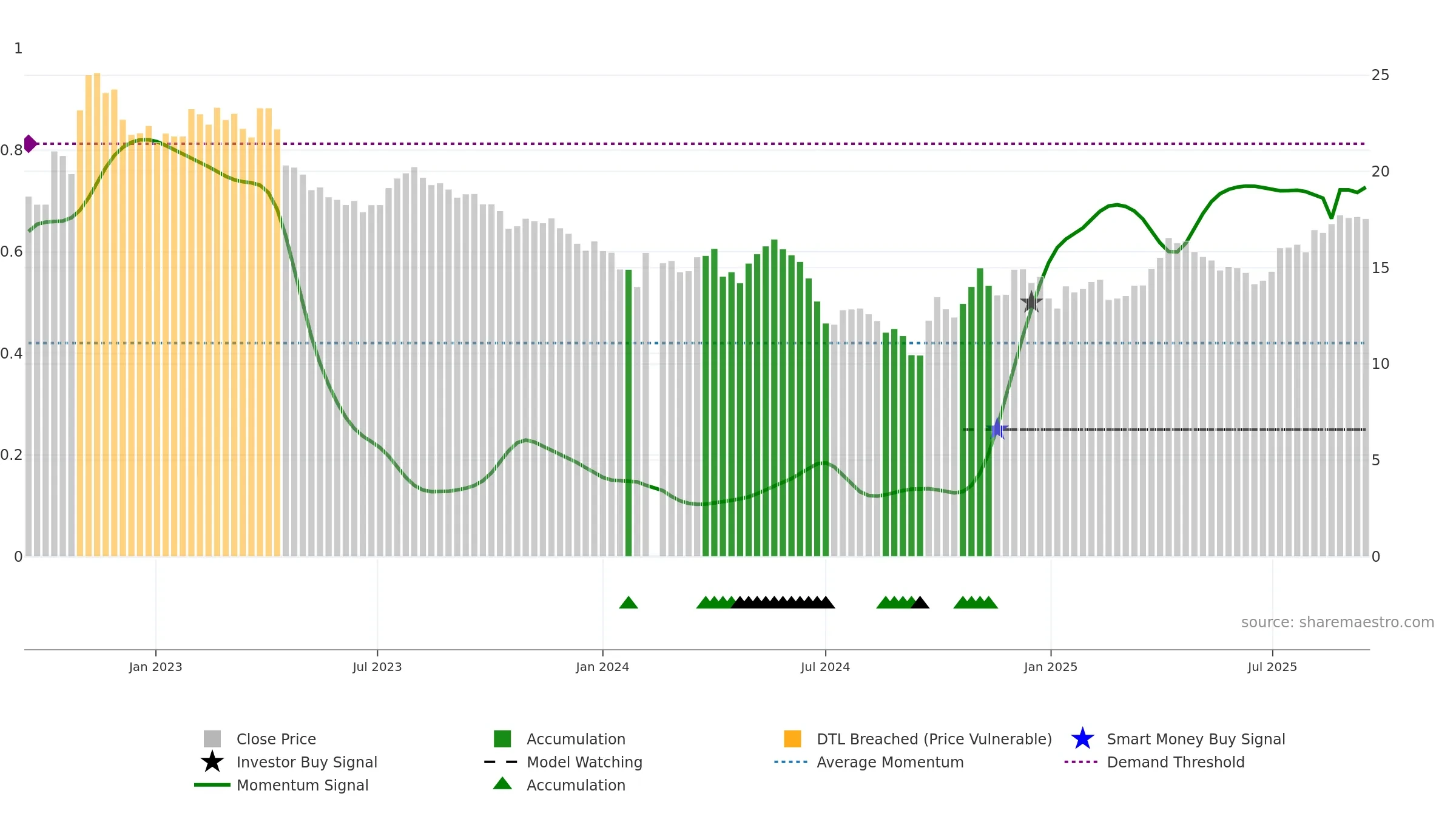Click the dashed Model Watching legend icon
This screenshot has height=819, width=1456.
coord(501,762)
